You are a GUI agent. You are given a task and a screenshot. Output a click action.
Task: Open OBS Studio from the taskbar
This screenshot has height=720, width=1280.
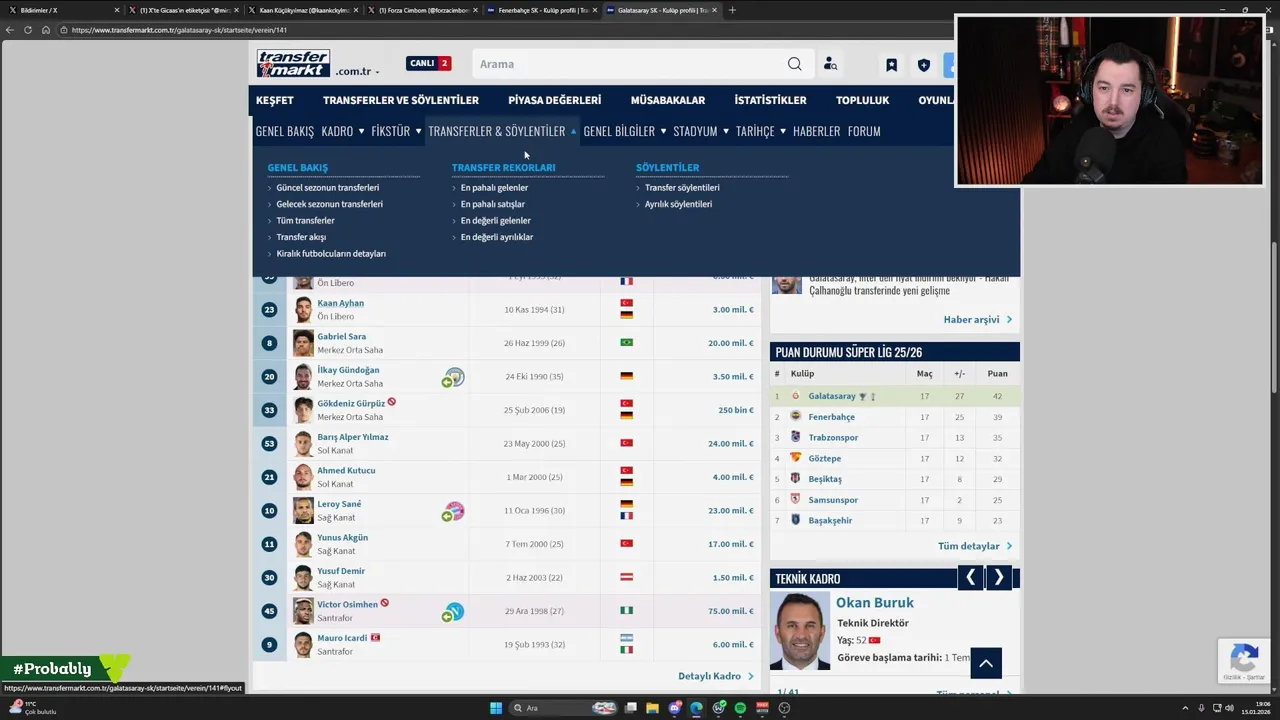(784, 708)
